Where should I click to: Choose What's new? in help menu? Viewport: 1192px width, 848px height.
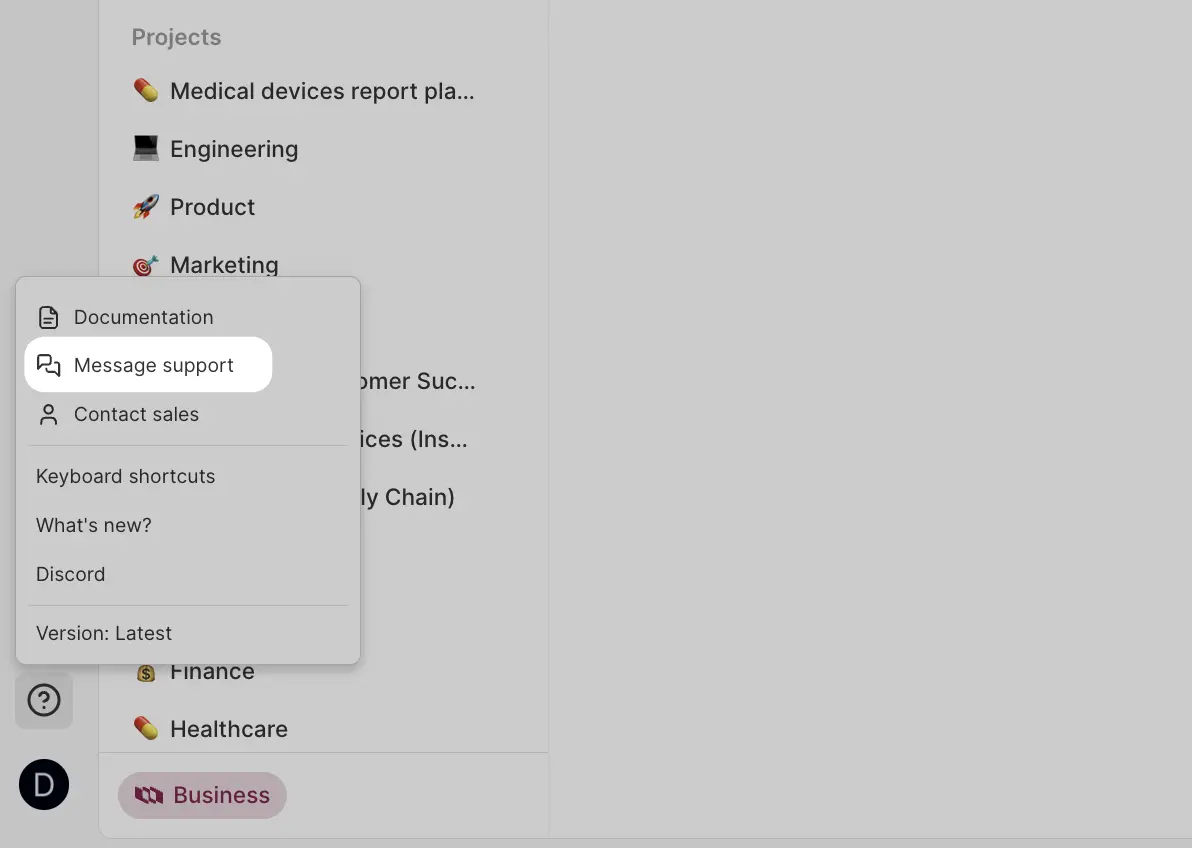coord(94,525)
